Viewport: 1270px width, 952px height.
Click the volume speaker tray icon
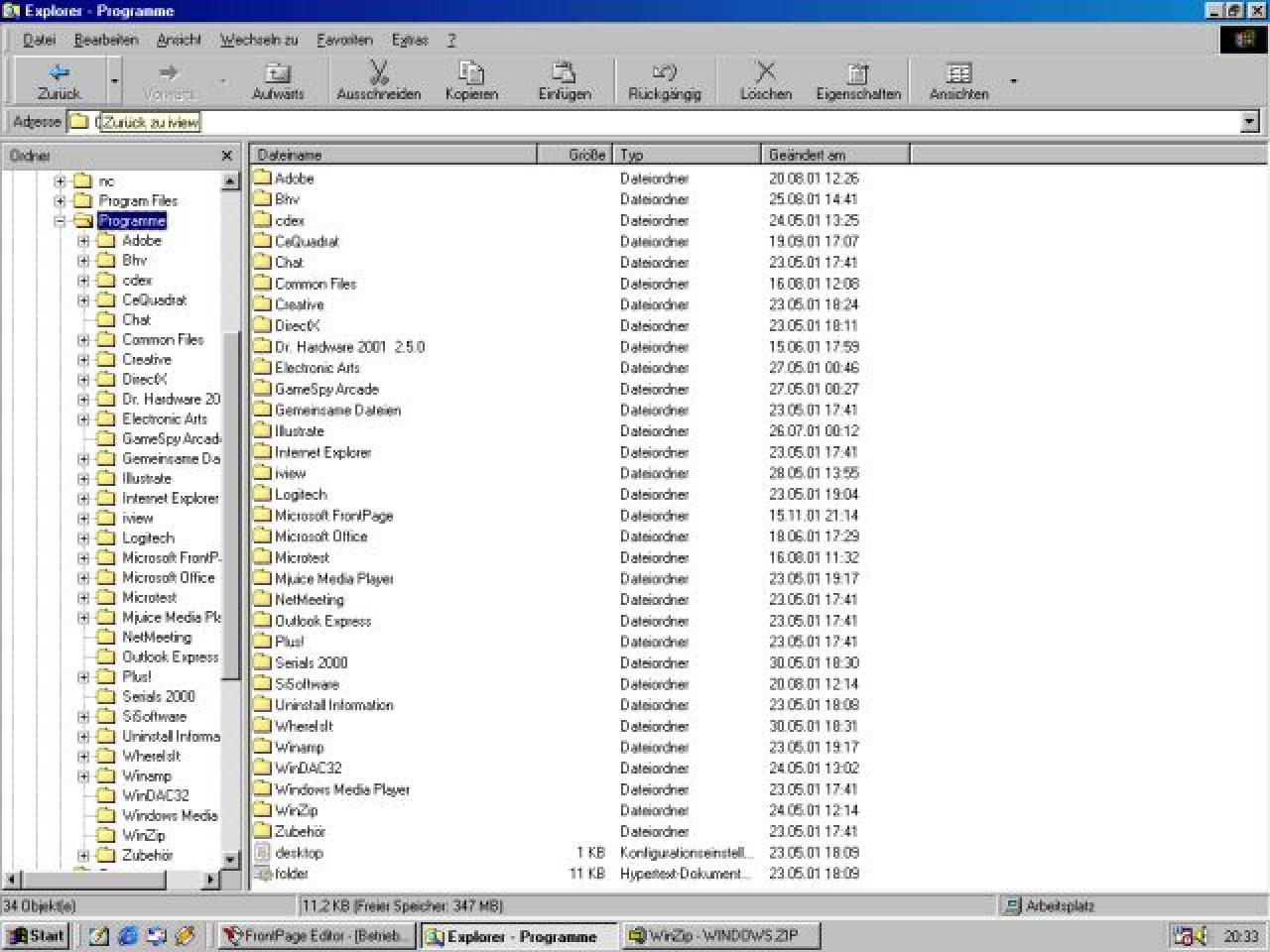(x=1202, y=935)
